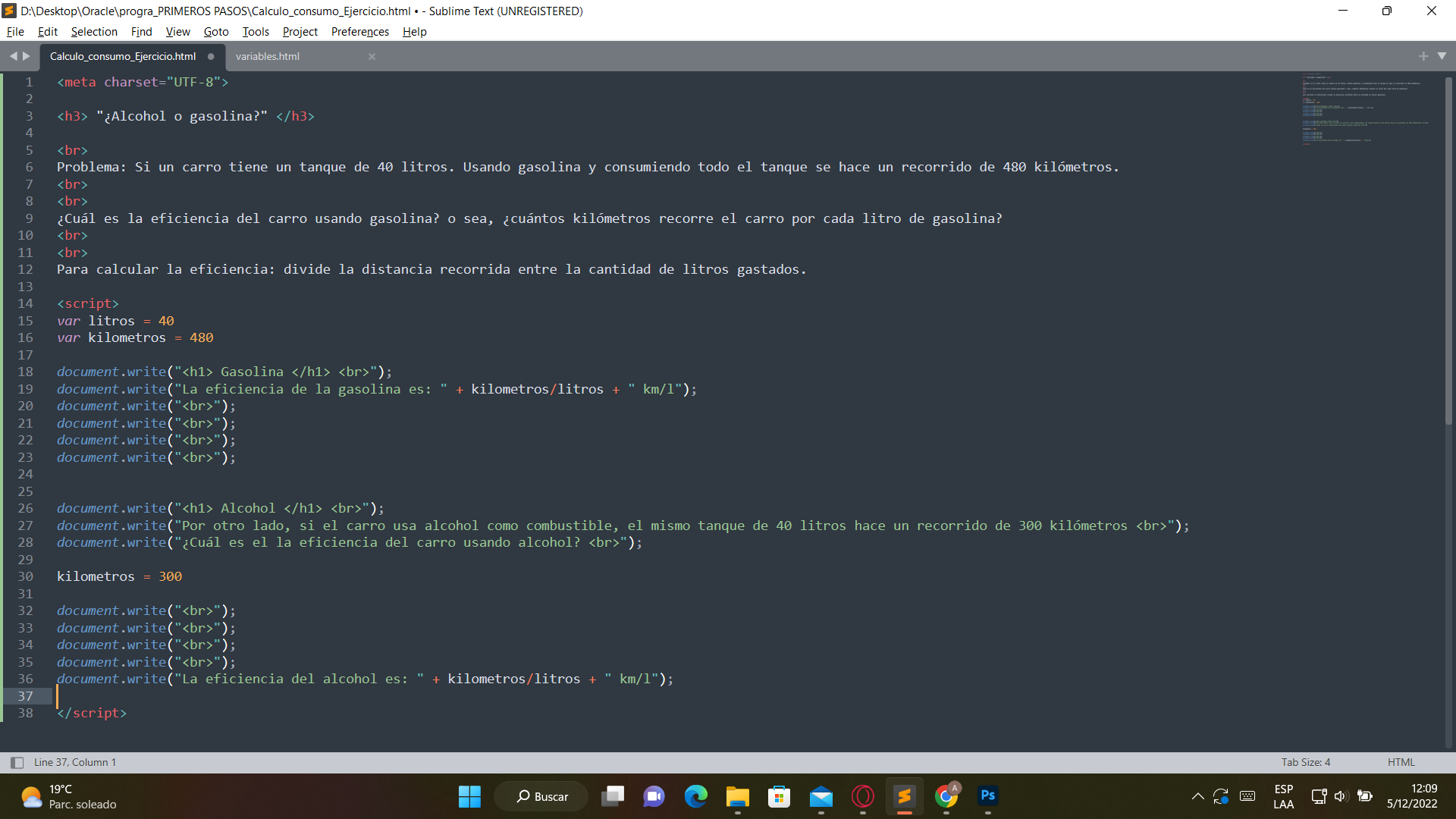The image size is (1456, 819).
Task: Launch Microsoft Edge from taskbar
Action: pyautogui.click(x=695, y=796)
